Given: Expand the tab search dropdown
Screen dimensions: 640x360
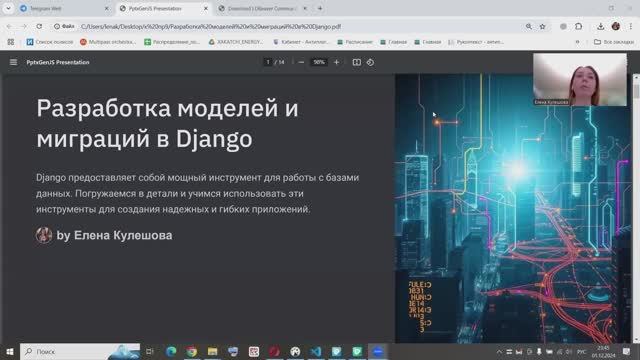Looking at the screenshot, I should pos(8,8).
